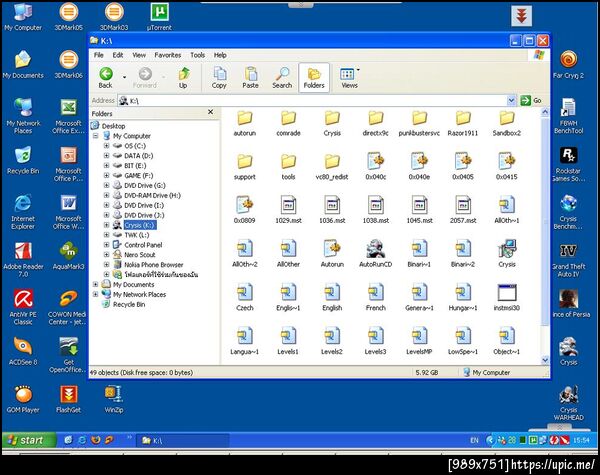Viewport: 600px width, 475px height.
Task: Open Search from the toolbar
Action: pyautogui.click(x=282, y=78)
